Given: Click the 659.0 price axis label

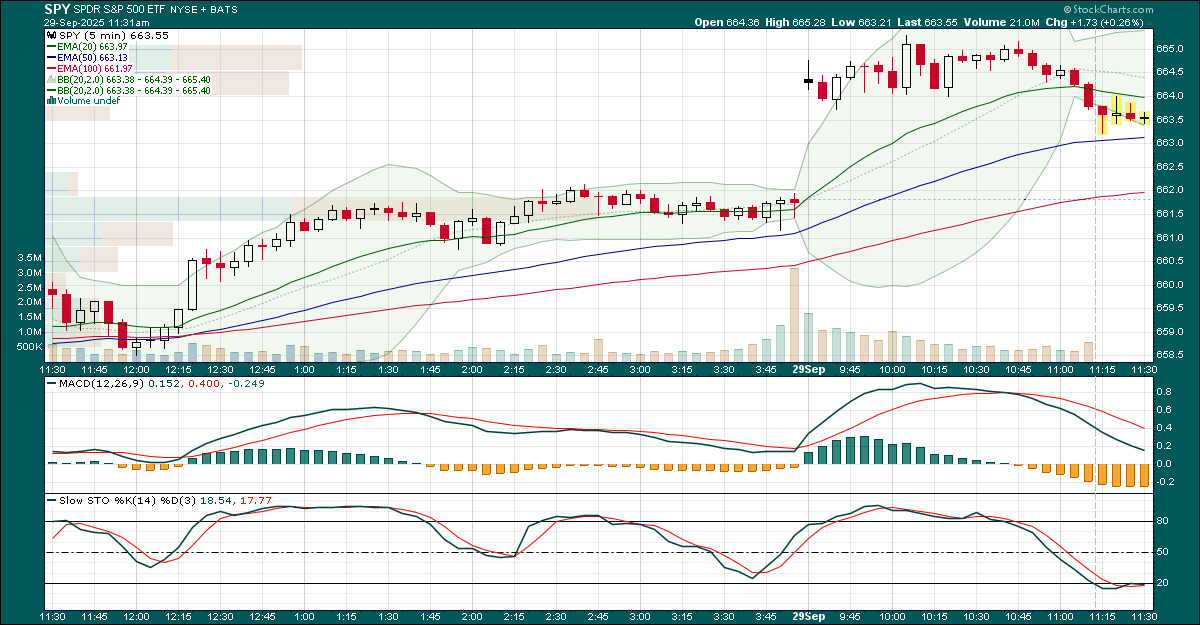Looking at the screenshot, I should (1170, 332).
